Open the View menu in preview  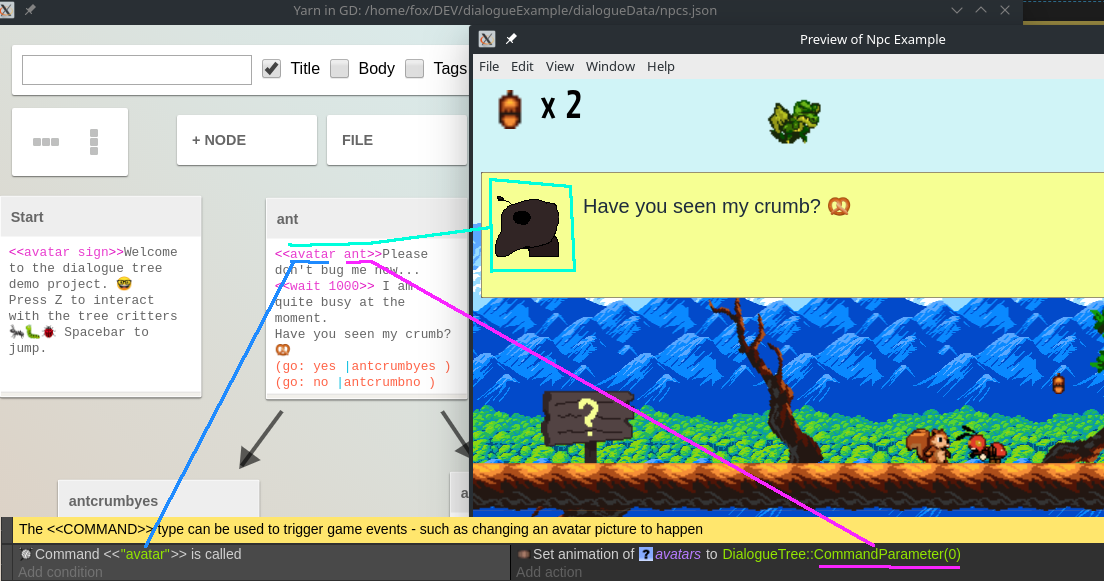[x=559, y=67]
